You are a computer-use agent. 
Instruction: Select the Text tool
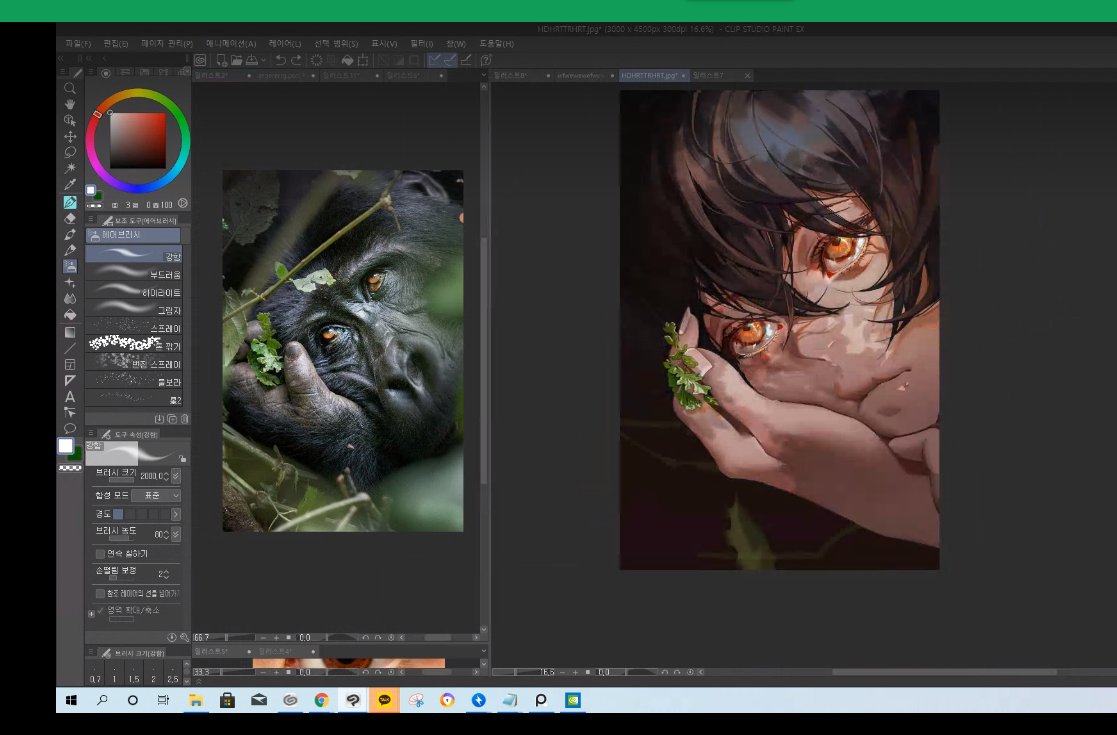tap(70, 397)
